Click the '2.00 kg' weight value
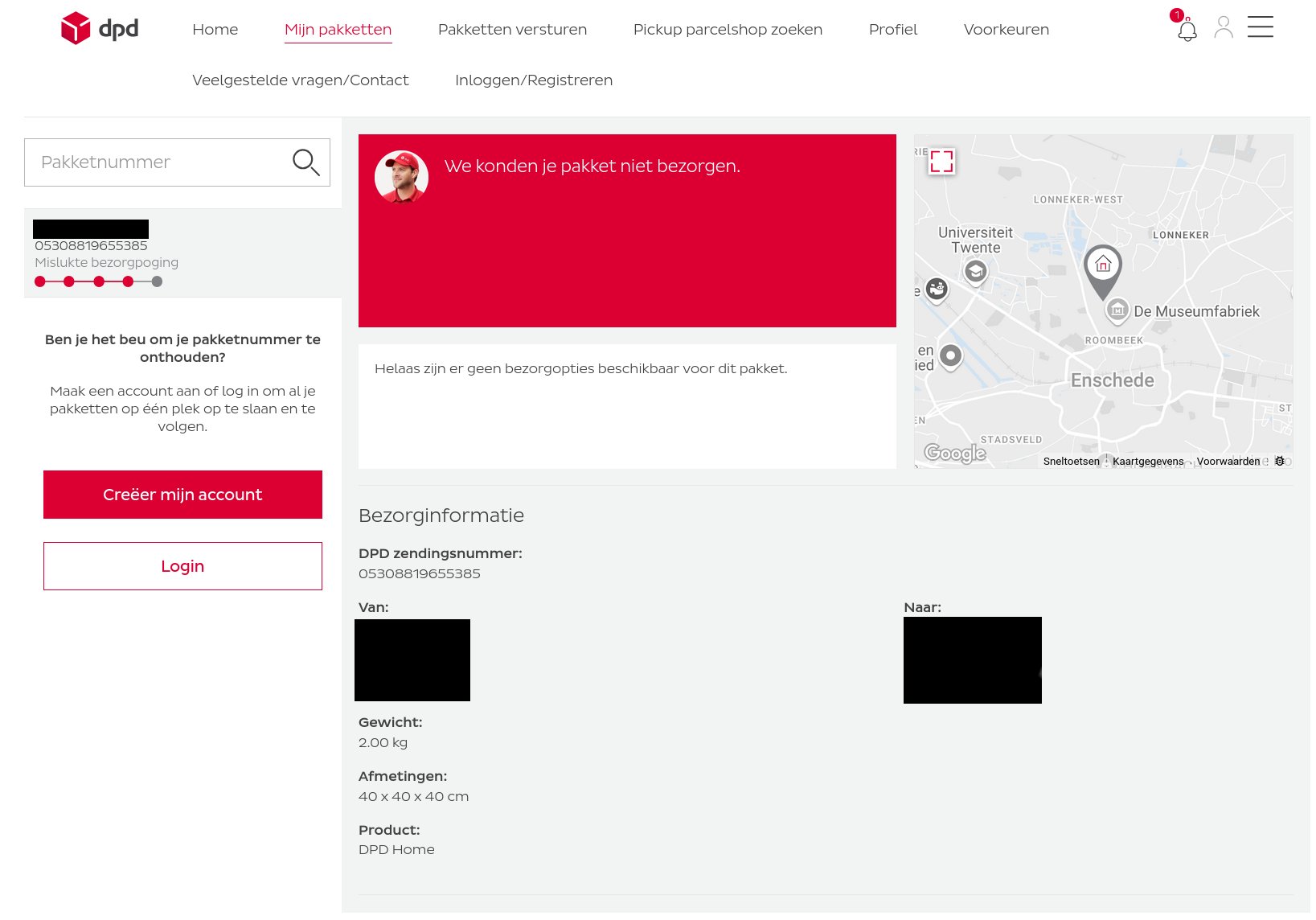The image size is (1316, 920). point(383,743)
